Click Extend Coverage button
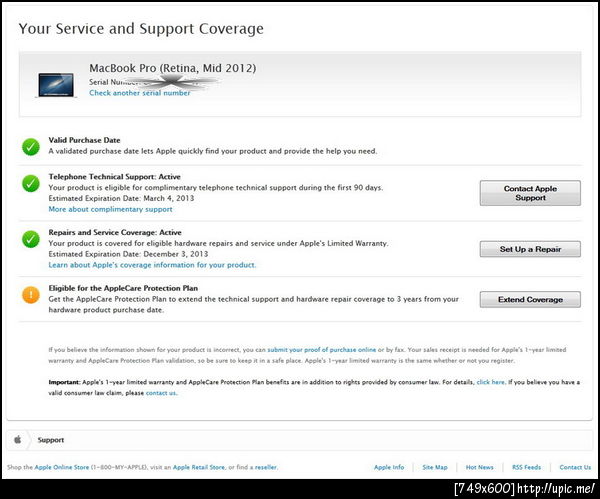Screen dimensions: 600x499 pyautogui.click(x=530, y=299)
